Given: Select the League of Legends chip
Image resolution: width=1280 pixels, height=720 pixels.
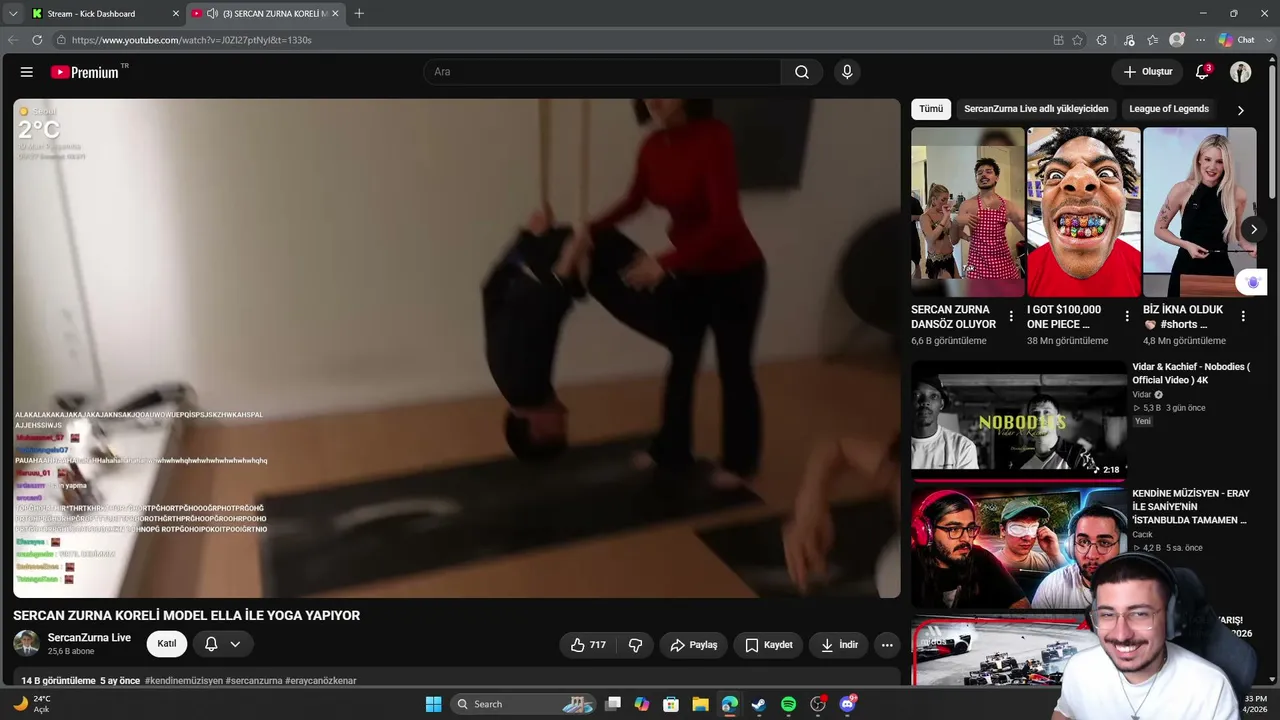Looking at the screenshot, I should tap(1169, 109).
